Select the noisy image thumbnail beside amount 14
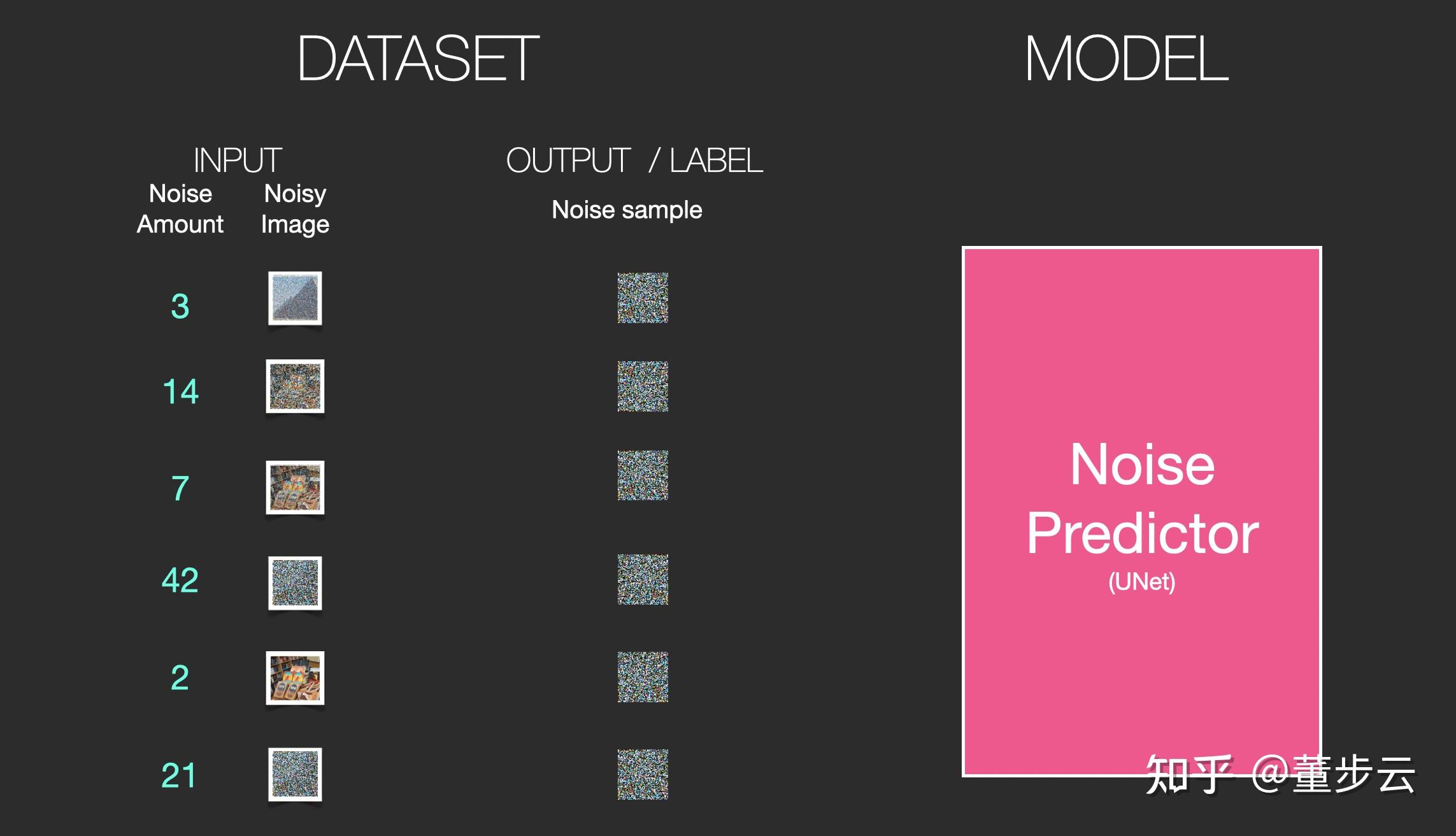Screen dimensions: 1456x836 pos(295,386)
